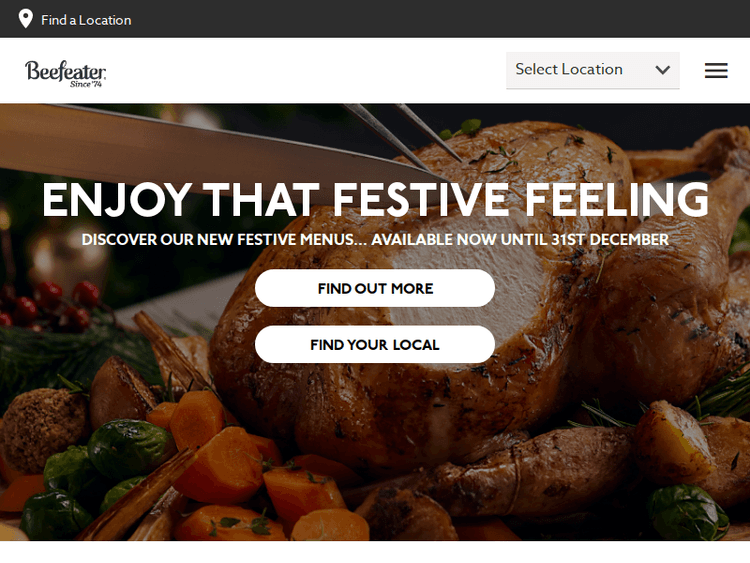
Task: Click the Find Your Local button
Action: [x=375, y=344]
